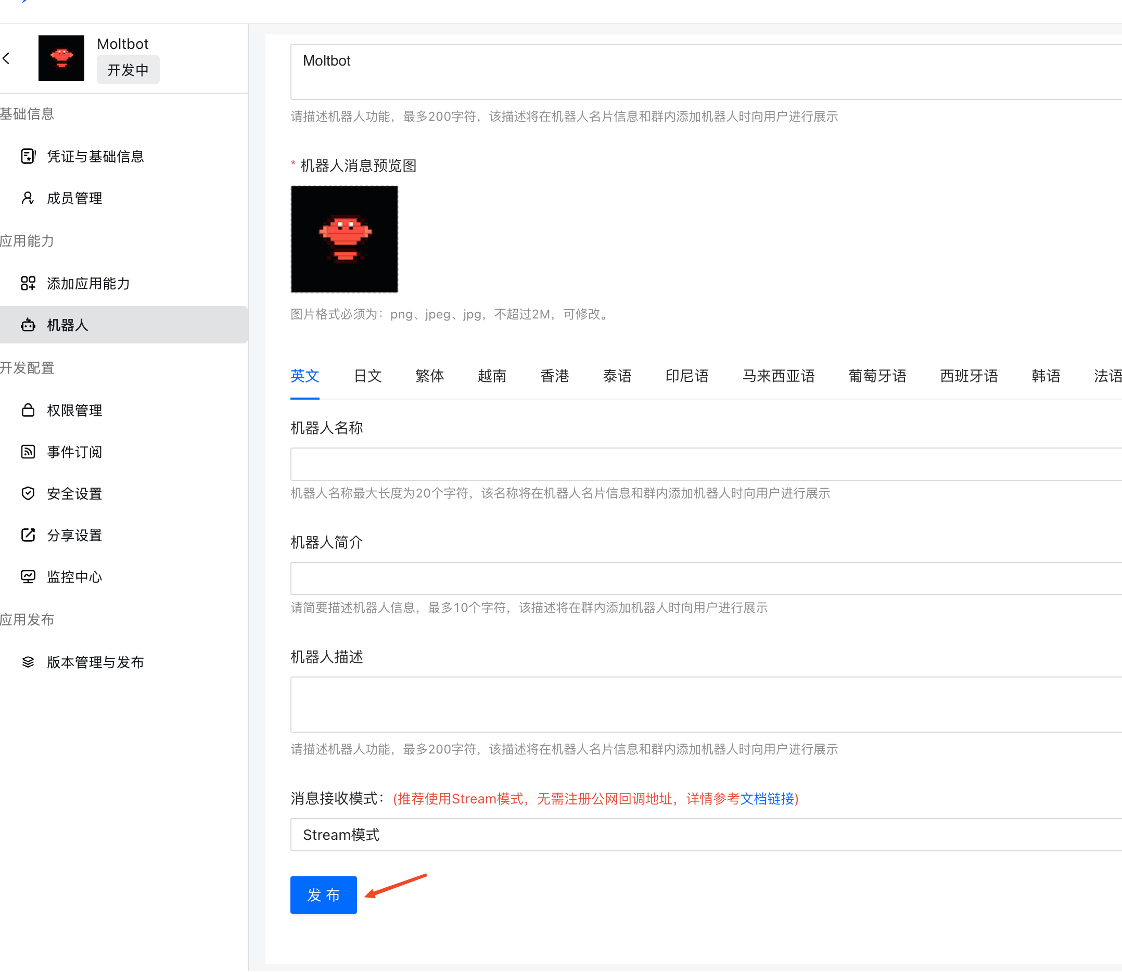Switch to the 西班牙语 tab
1122x972 pixels.
(x=968, y=376)
